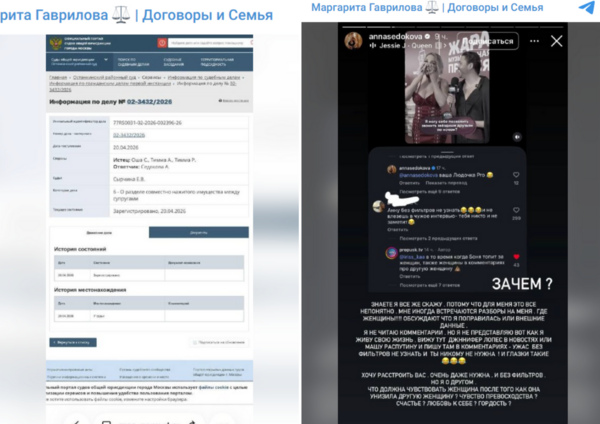Open story three-dots options menu
The width and height of the screenshot is (600, 424).
click(x=534, y=41)
